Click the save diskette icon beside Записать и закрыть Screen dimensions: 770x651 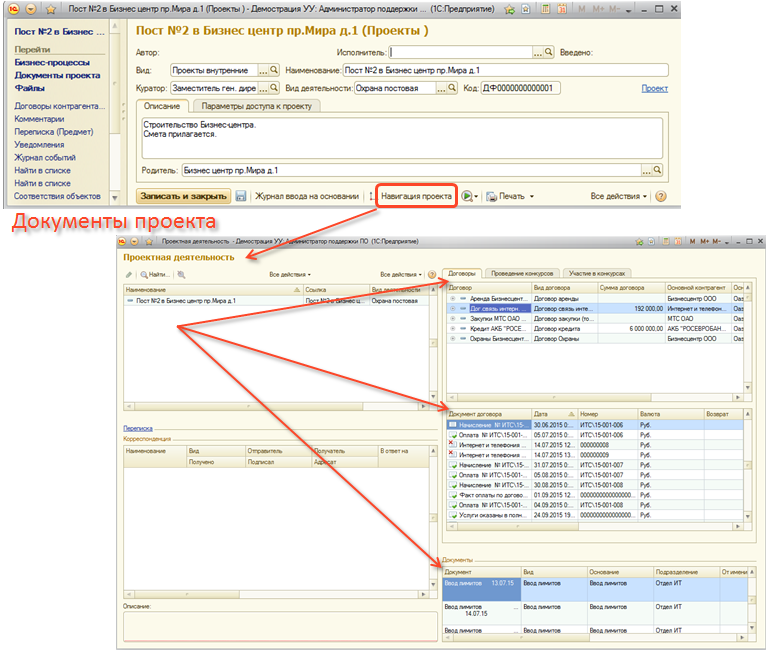[x=241, y=196]
